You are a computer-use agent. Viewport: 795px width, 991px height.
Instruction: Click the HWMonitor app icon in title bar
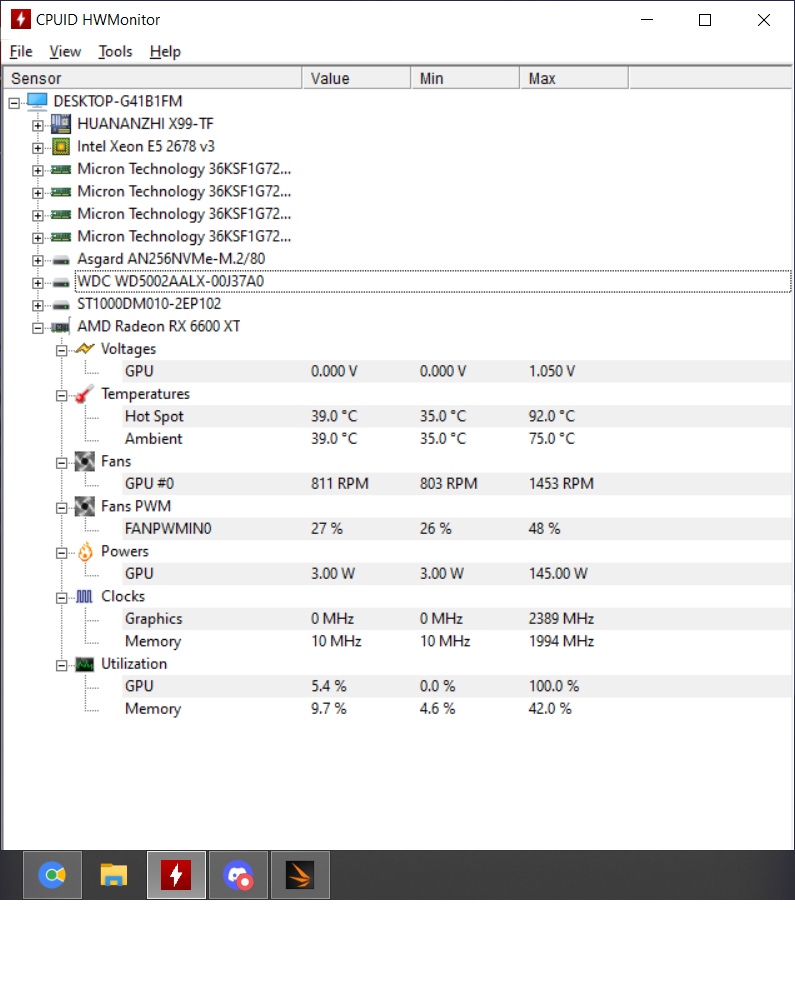coord(21,19)
